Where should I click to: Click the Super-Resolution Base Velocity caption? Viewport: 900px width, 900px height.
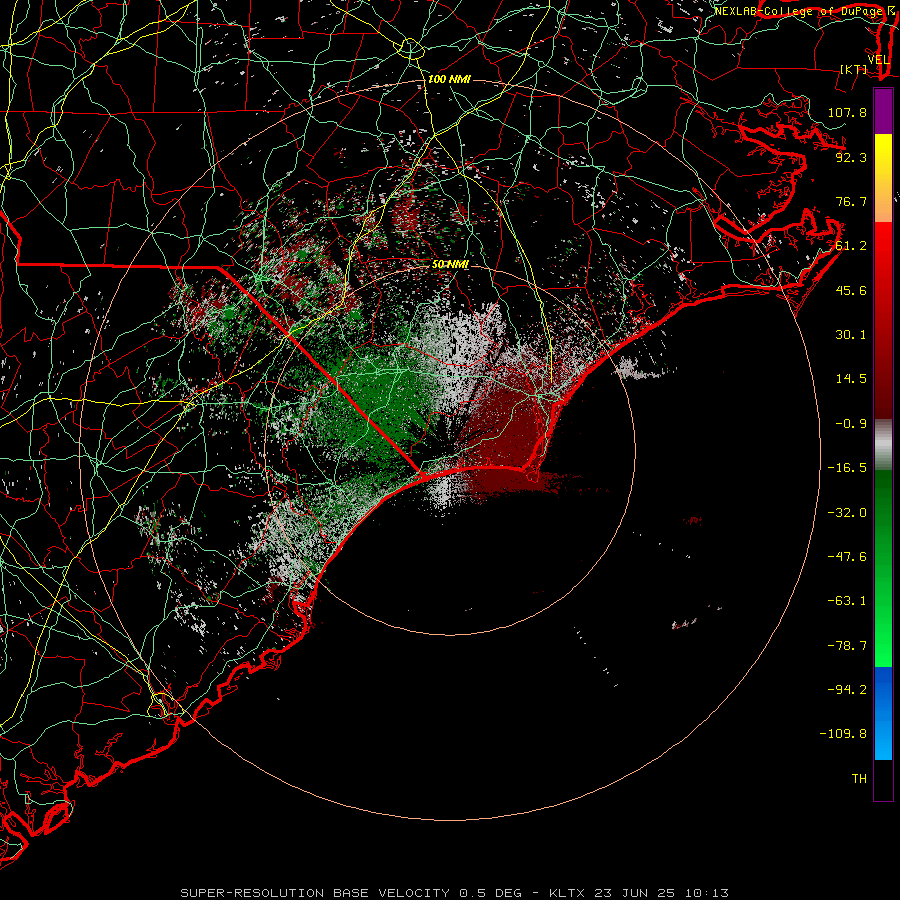click(455, 893)
